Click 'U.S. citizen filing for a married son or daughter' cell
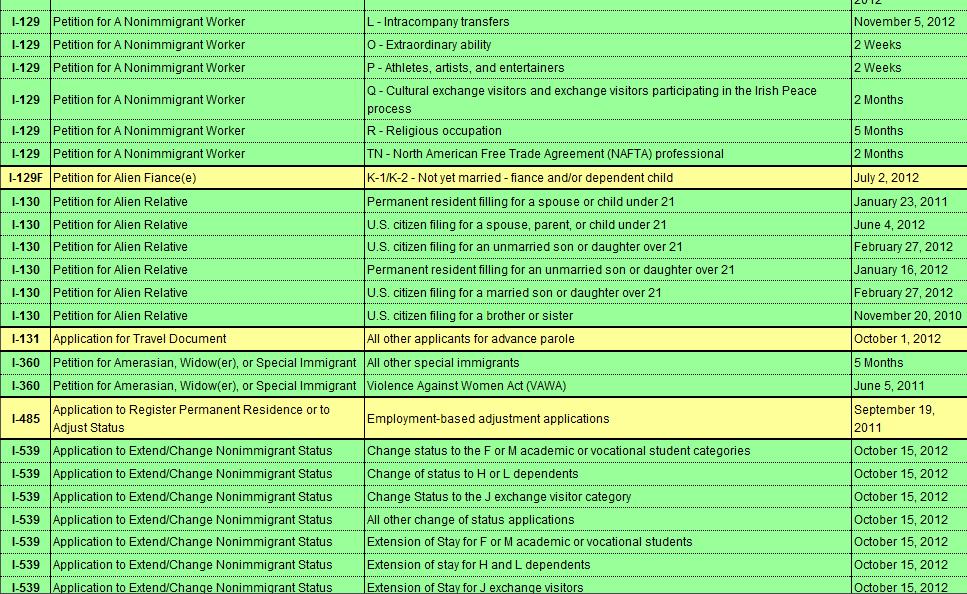Image resolution: width=967 pixels, height=594 pixels. 607,292
